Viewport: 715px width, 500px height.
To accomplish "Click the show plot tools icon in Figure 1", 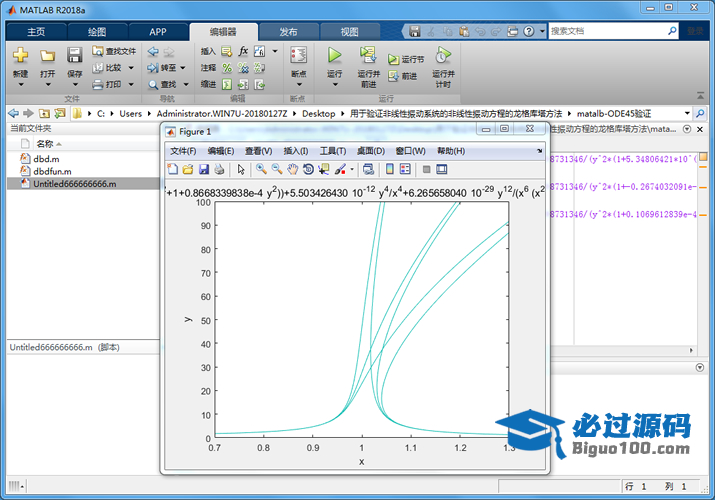I will (x=441, y=170).
